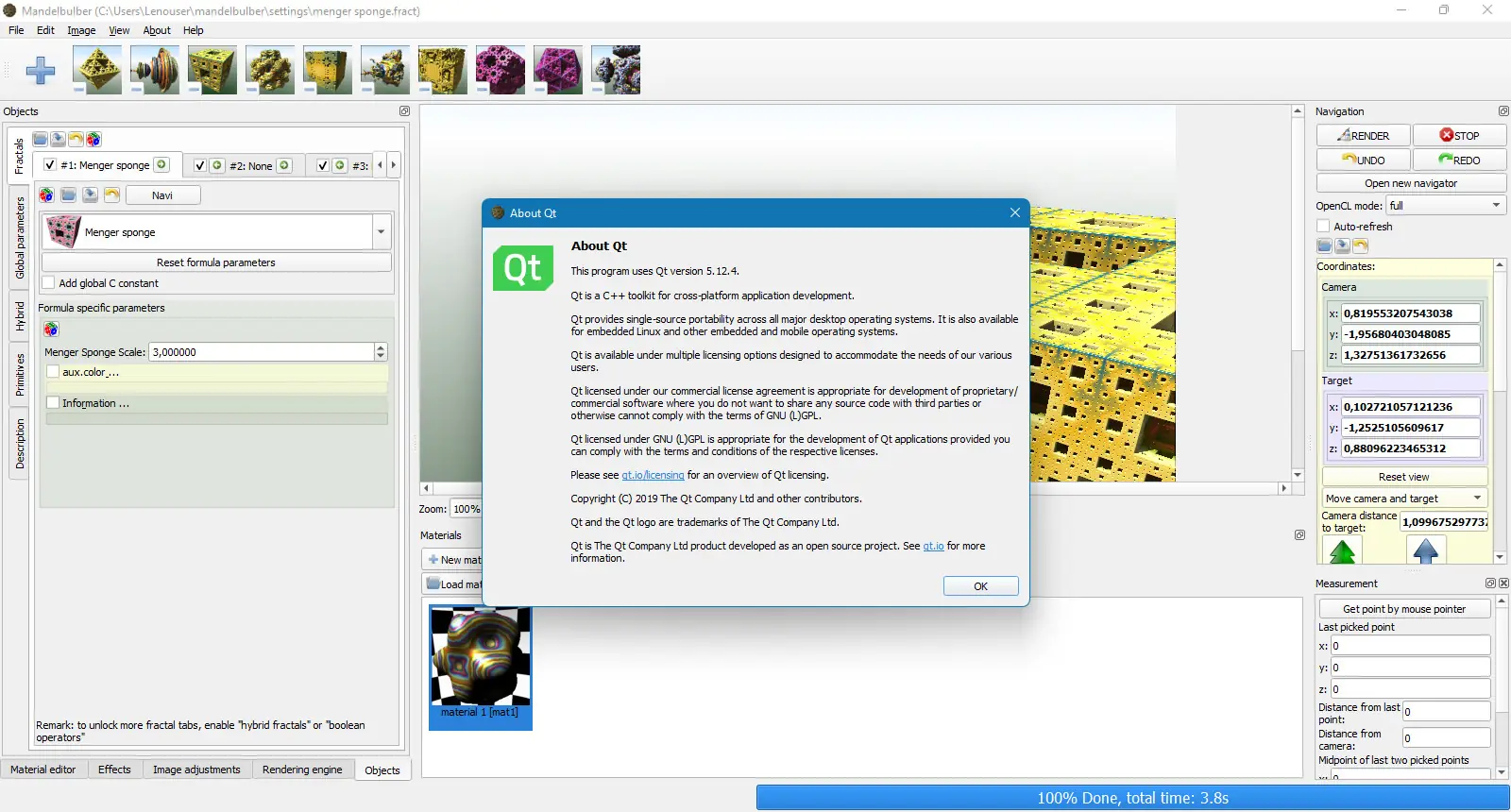The image size is (1511, 812).
Task: Switch to the Hybrid vertical tab
Action: [19, 316]
